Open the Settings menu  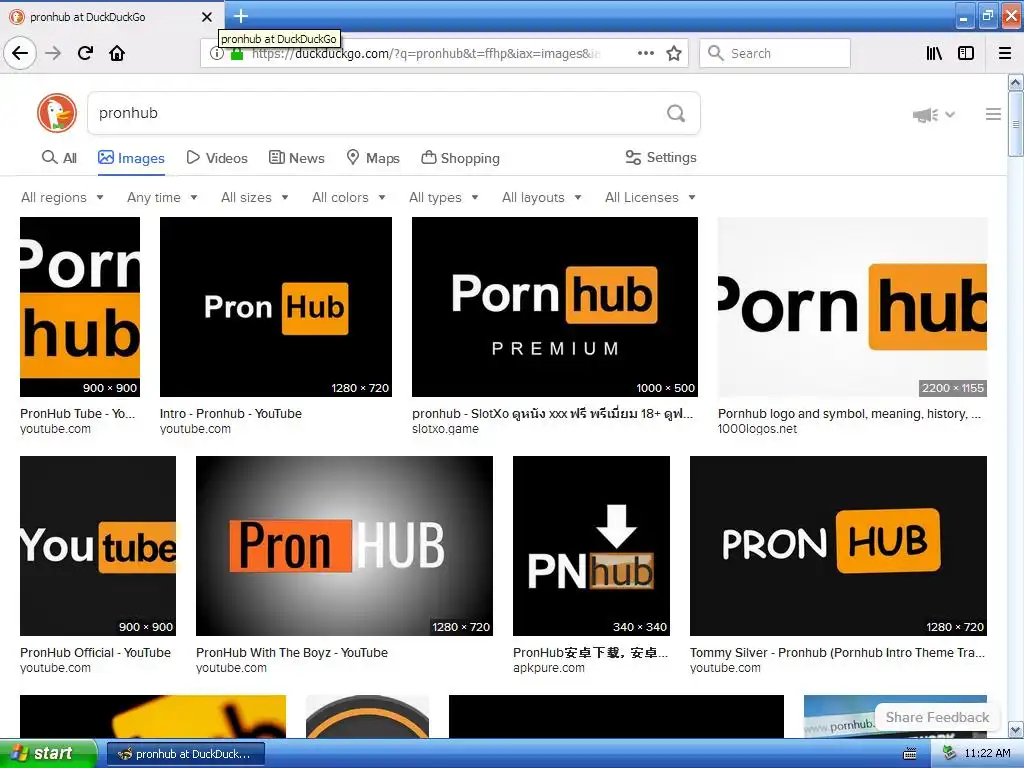click(661, 157)
